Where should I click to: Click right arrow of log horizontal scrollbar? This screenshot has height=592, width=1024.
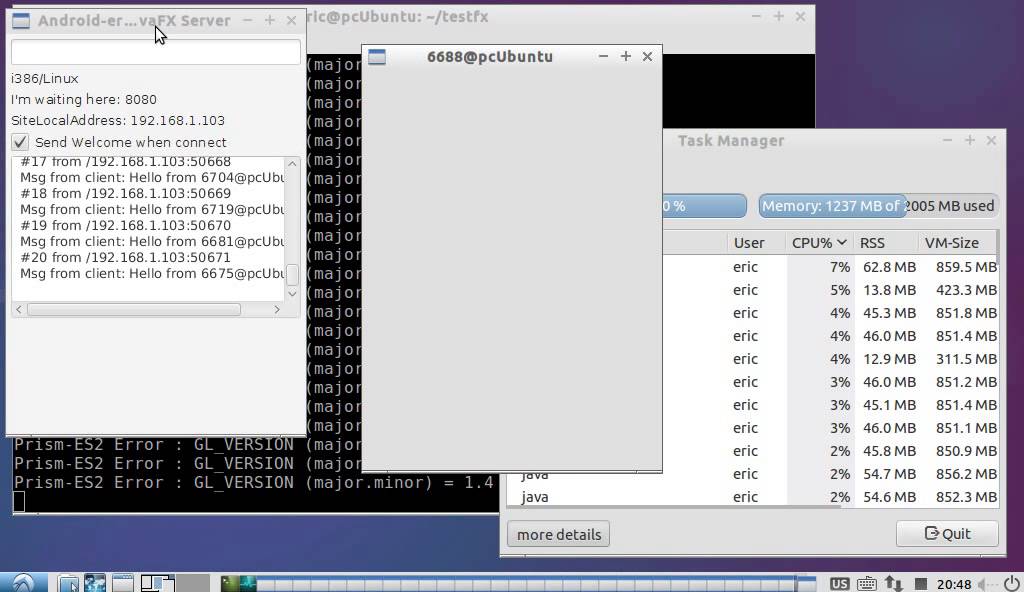coord(277,309)
